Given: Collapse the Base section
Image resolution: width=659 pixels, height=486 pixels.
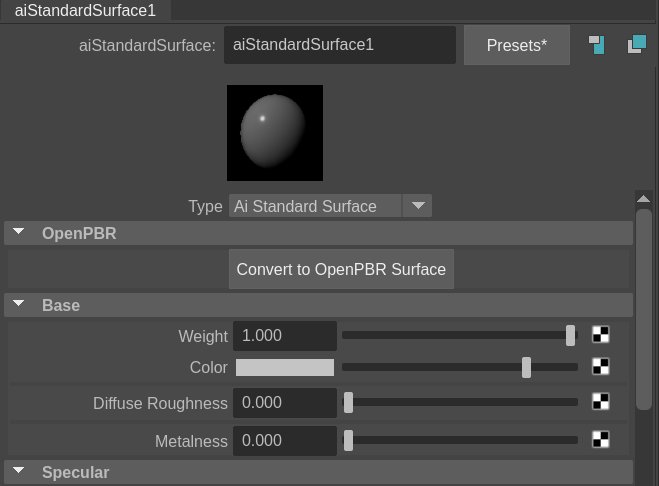Looking at the screenshot, I should click(x=18, y=304).
